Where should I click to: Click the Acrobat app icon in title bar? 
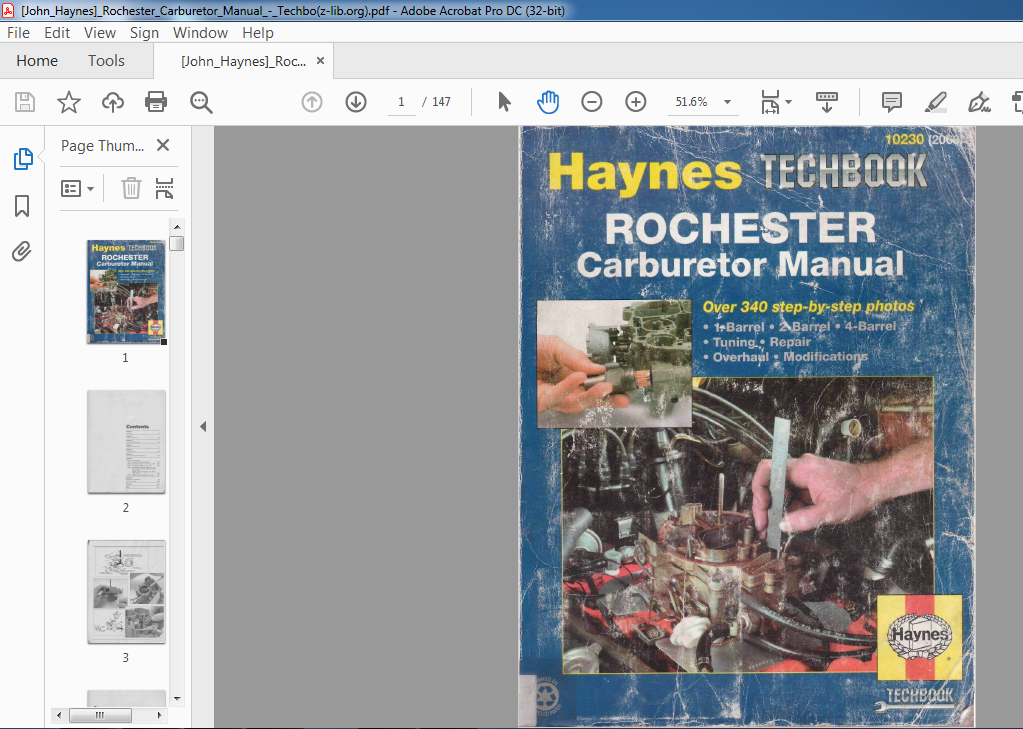(x=8, y=10)
